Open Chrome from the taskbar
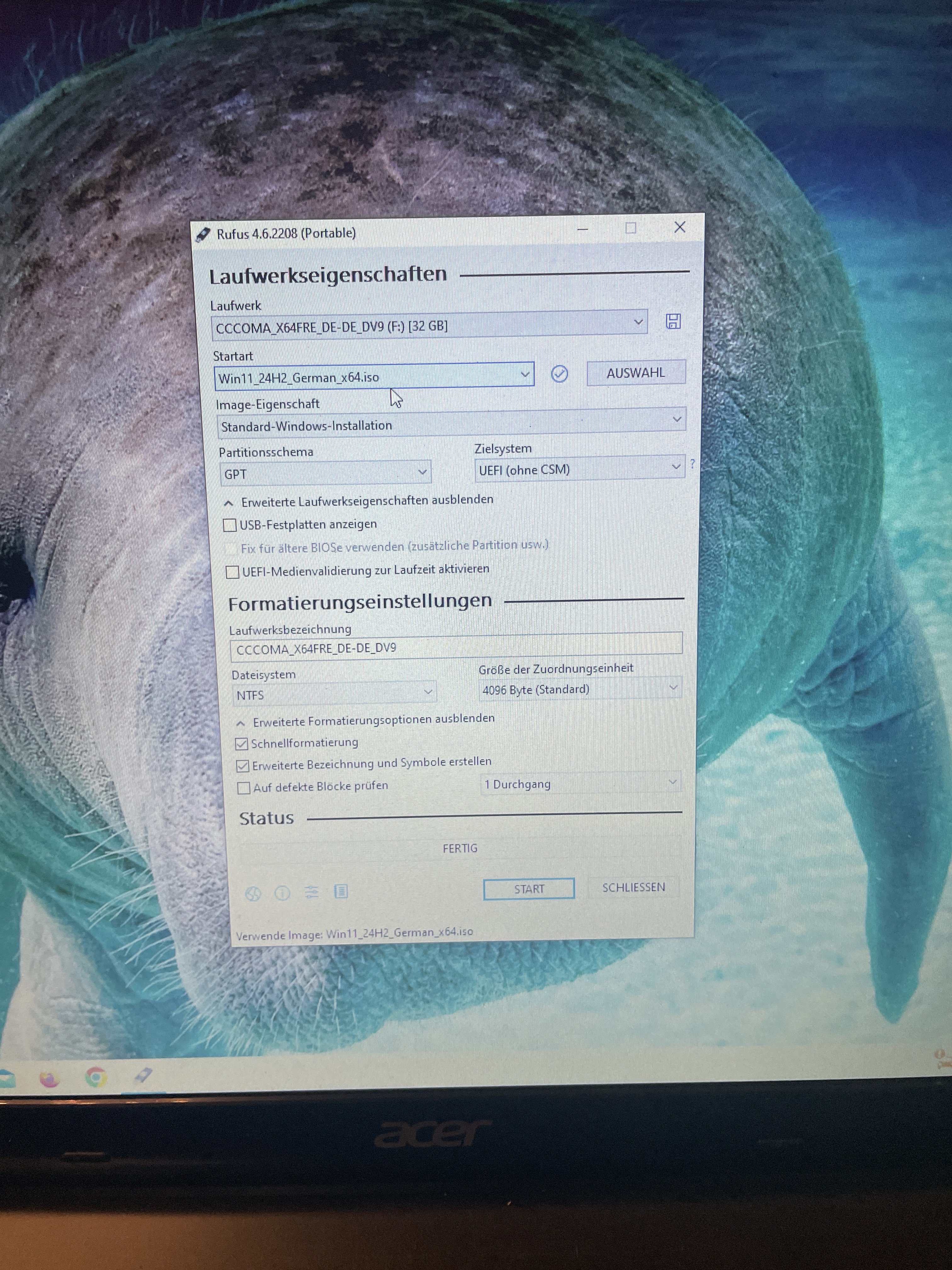Screen dimensions: 952x1270 click(96, 1077)
